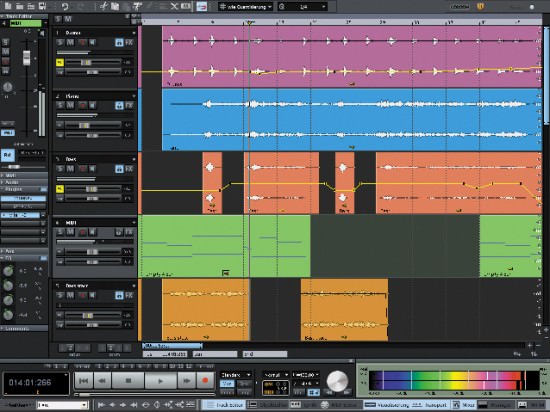
Task: Click the Save project disk icon
Action: click(x=42, y=6)
